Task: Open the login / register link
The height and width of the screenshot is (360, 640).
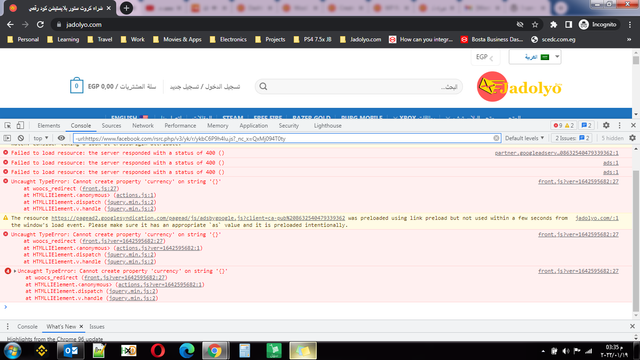Action: click(x=205, y=87)
